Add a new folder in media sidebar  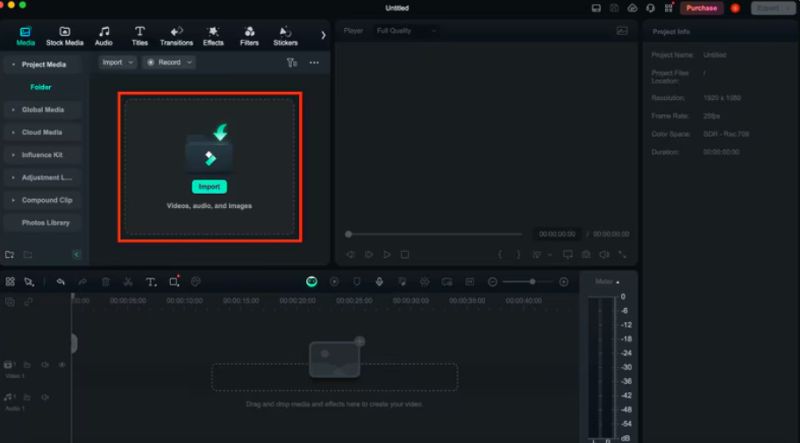[x=9, y=255]
